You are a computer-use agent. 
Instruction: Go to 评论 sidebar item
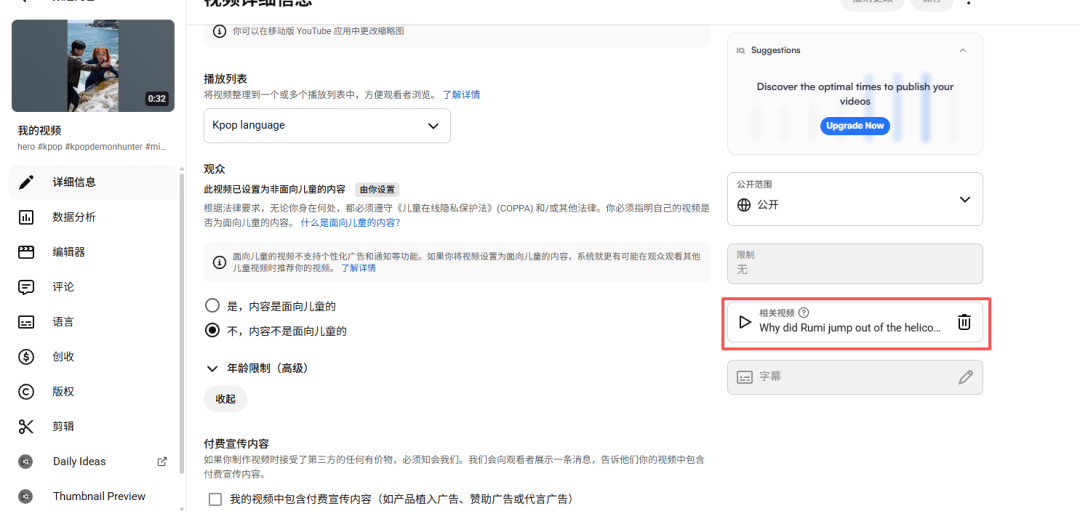coord(92,287)
